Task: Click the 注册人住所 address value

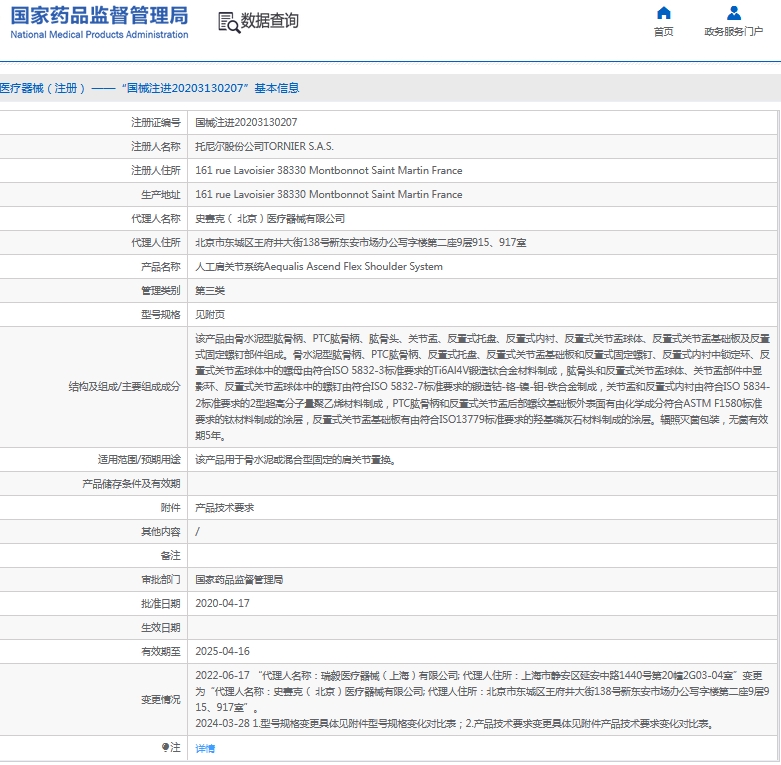Action: pos(329,170)
